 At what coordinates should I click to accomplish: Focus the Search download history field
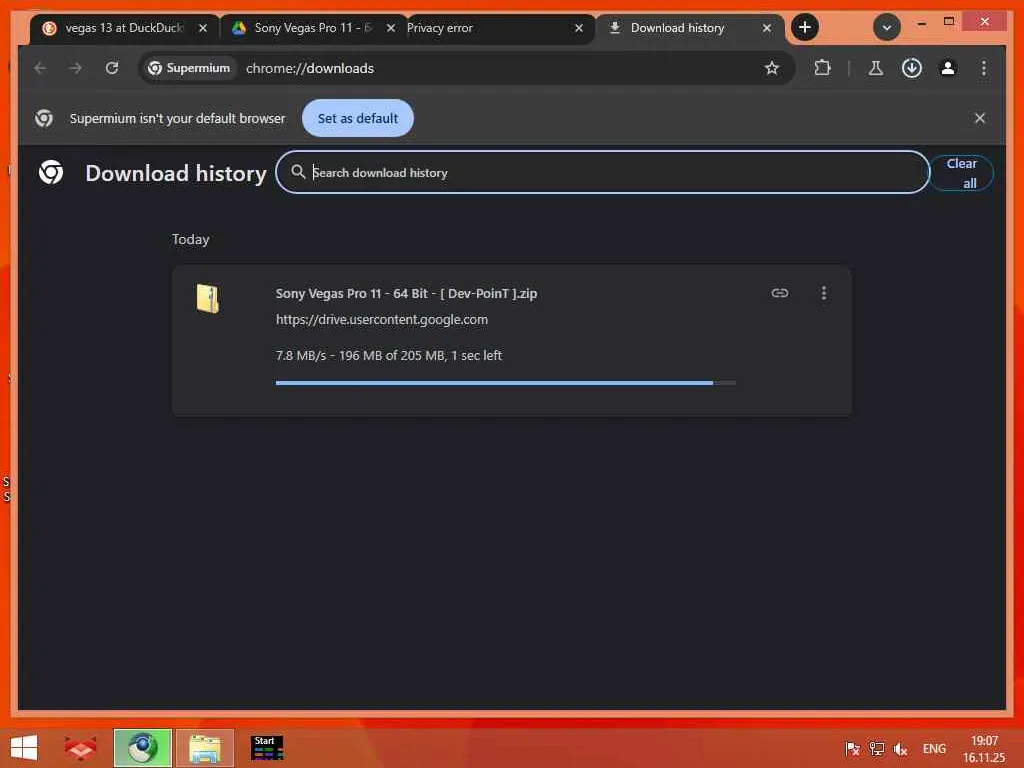(x=602, y=172)
